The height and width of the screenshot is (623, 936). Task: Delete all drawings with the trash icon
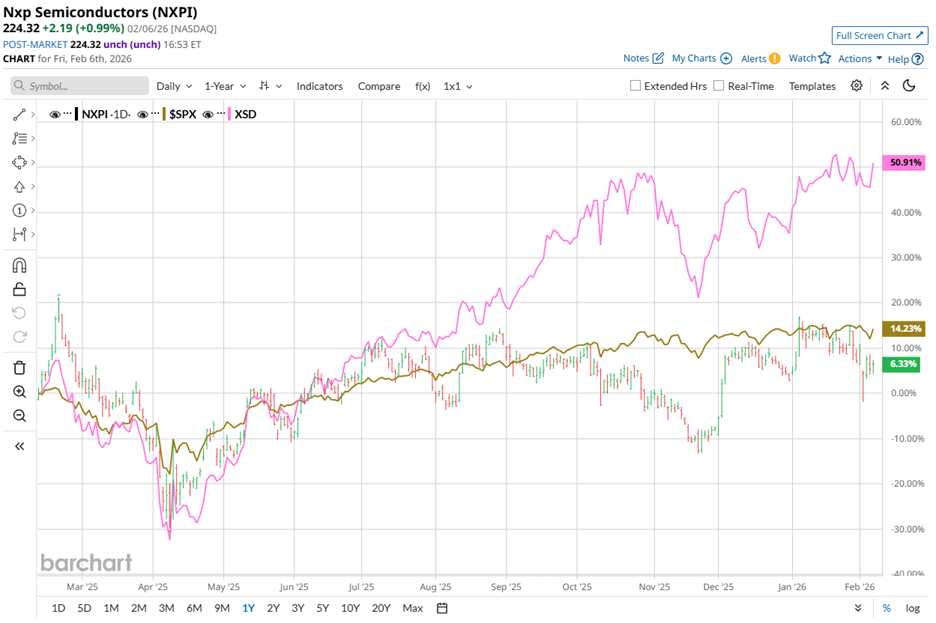pyautogui.click(x=19, y=366)
